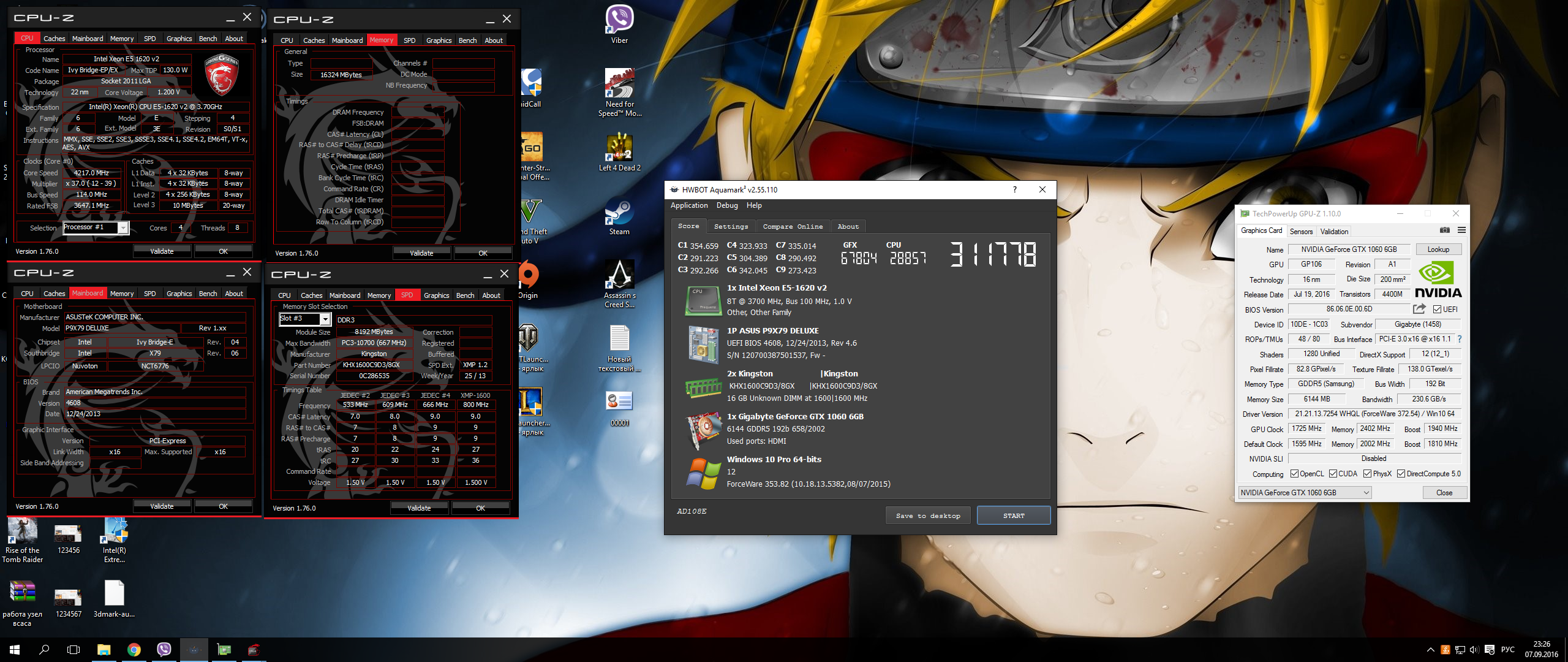Select the Left 4 Dead 2 desktop icon

coord(619,153)
